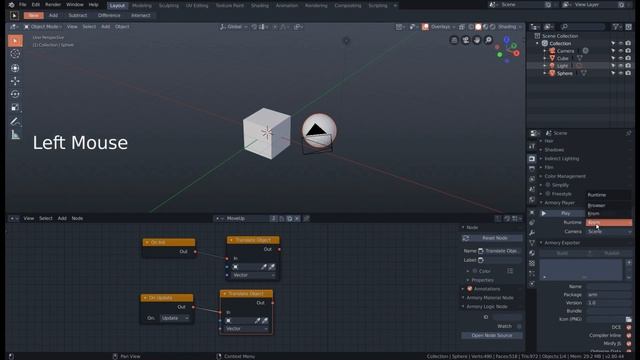The width and height of the screenshot is (640, 360).
Task: Open the Modifiers wrench properties tab
Action: [532, 233]
